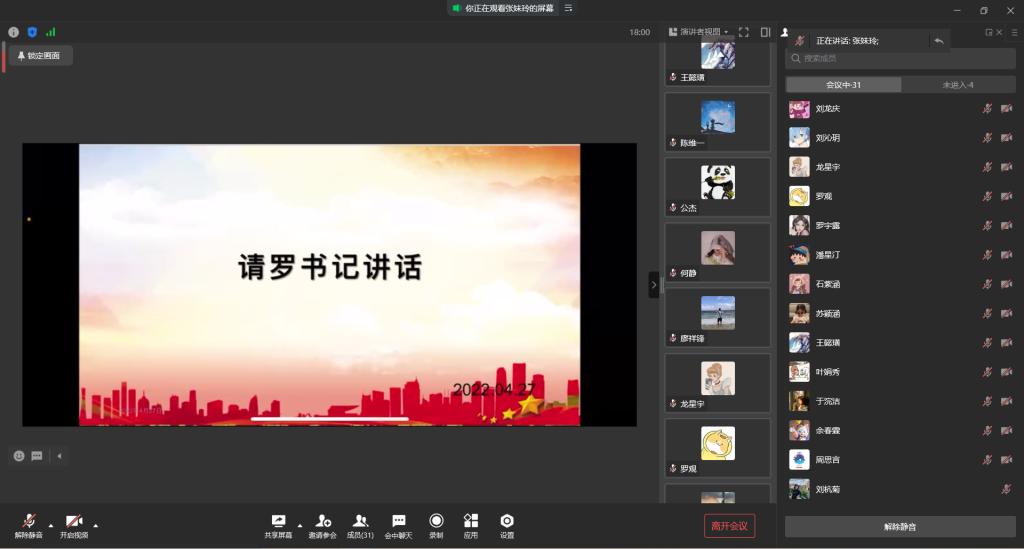1024x549 pixels.
Task: Start recording with the 录制 icon
Action: 436,521
